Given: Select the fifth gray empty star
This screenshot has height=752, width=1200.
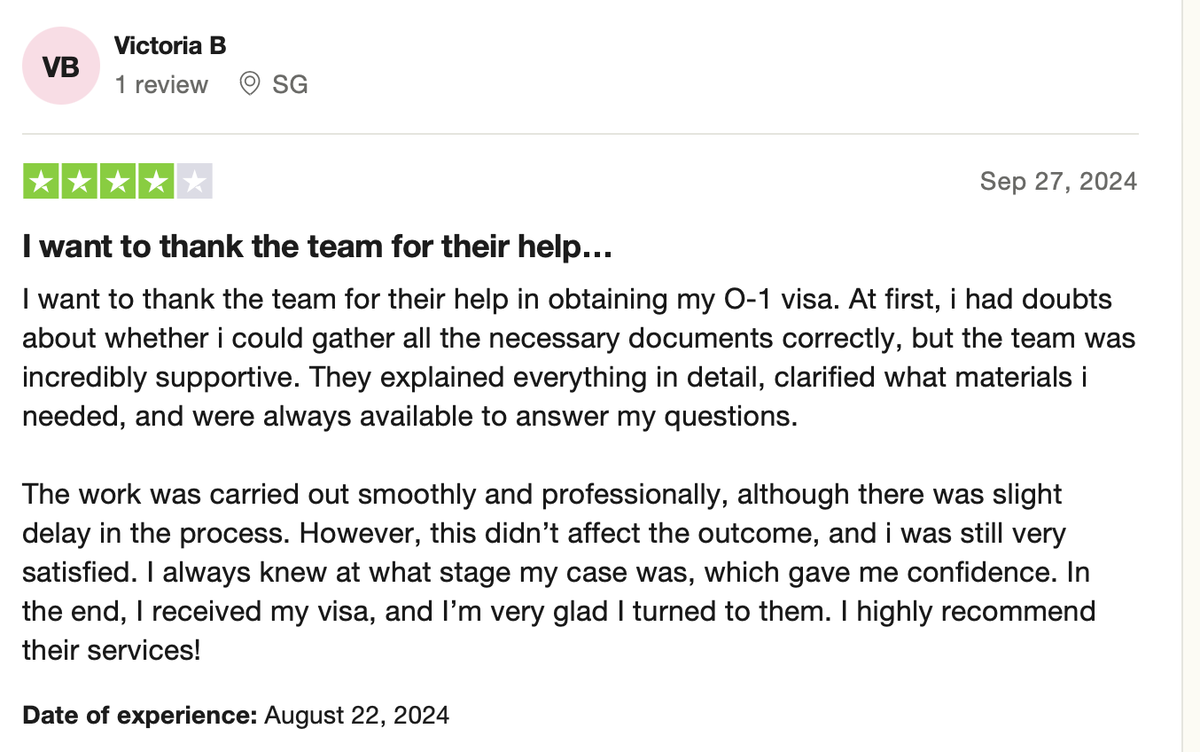Looking at the screenshot, I should [194, 181].
